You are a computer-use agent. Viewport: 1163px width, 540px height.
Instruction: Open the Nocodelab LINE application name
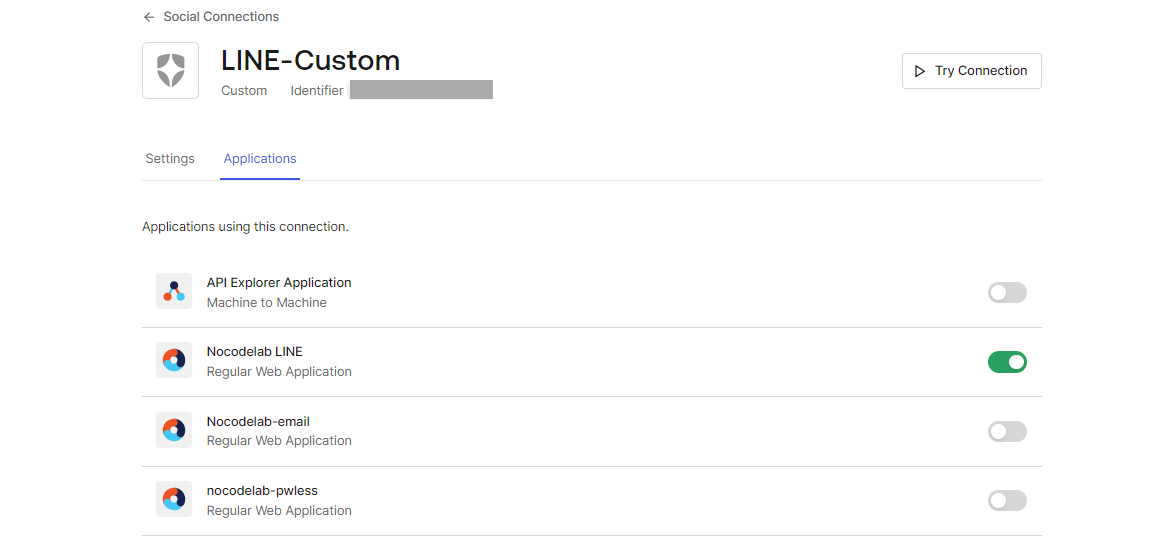click(x=254, y=352)
